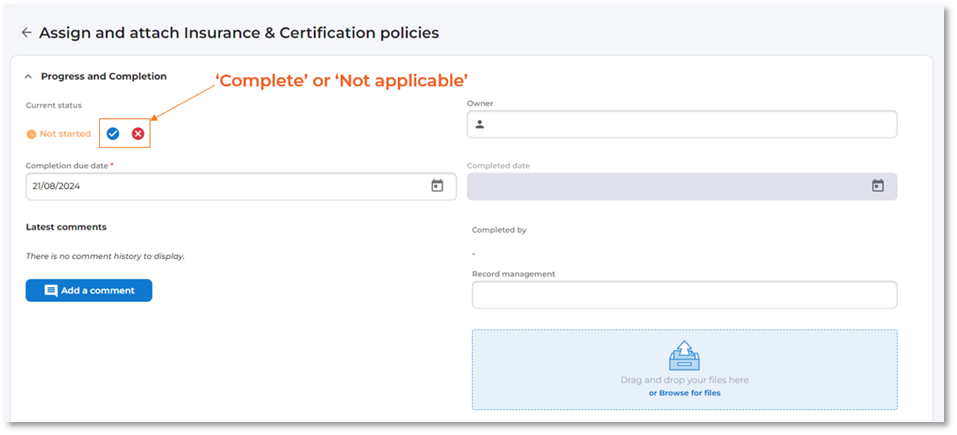Set status to Not applicable with the red X
This screenshot has width=957, height=435.
pos(138,134)
